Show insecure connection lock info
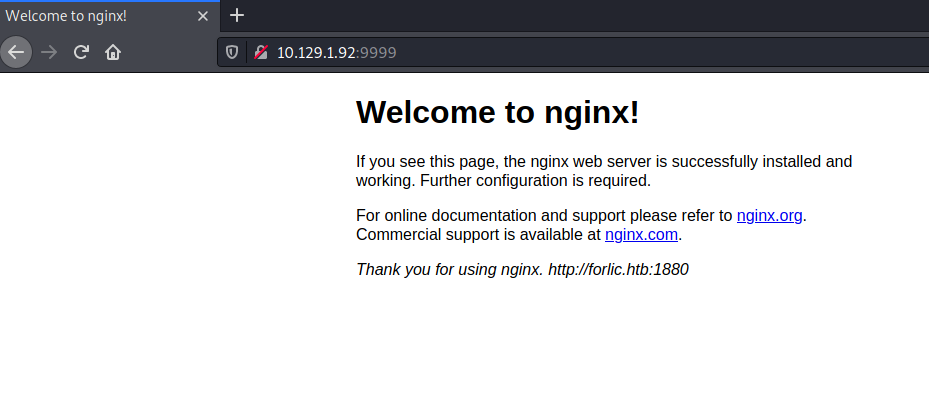 pyautogui.click(x=260, y=53)
